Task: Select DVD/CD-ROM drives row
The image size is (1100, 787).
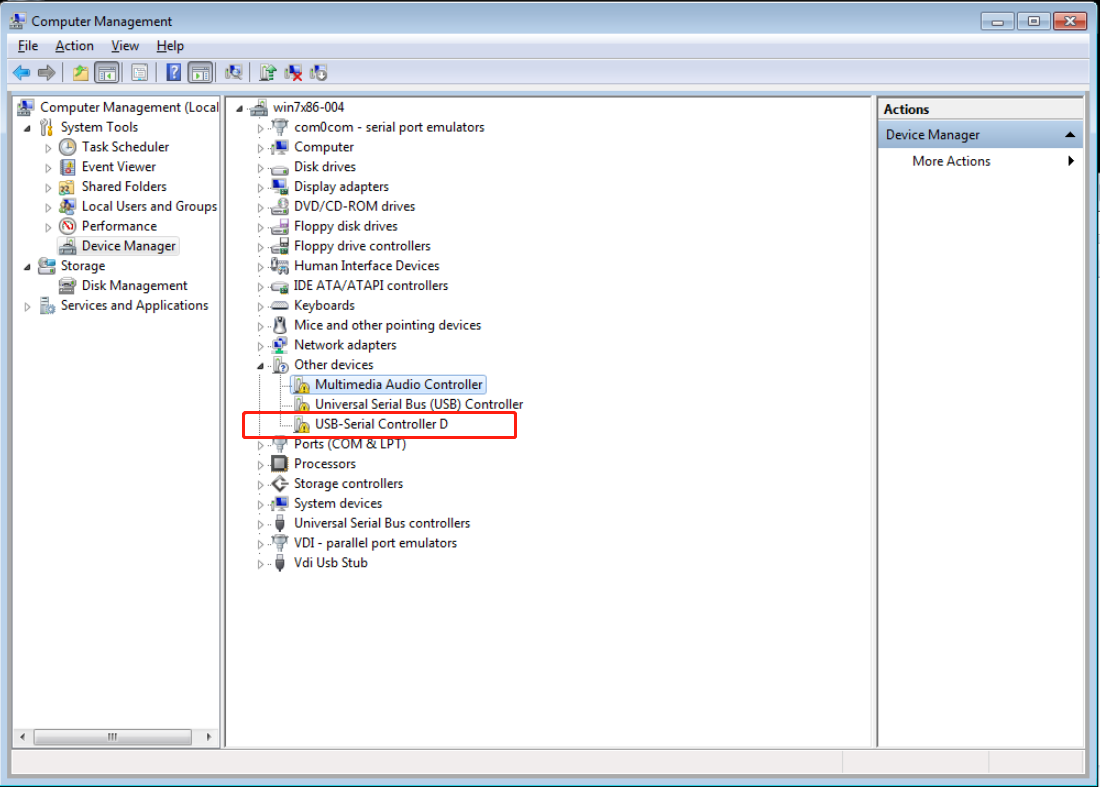Action: (354, 206)
